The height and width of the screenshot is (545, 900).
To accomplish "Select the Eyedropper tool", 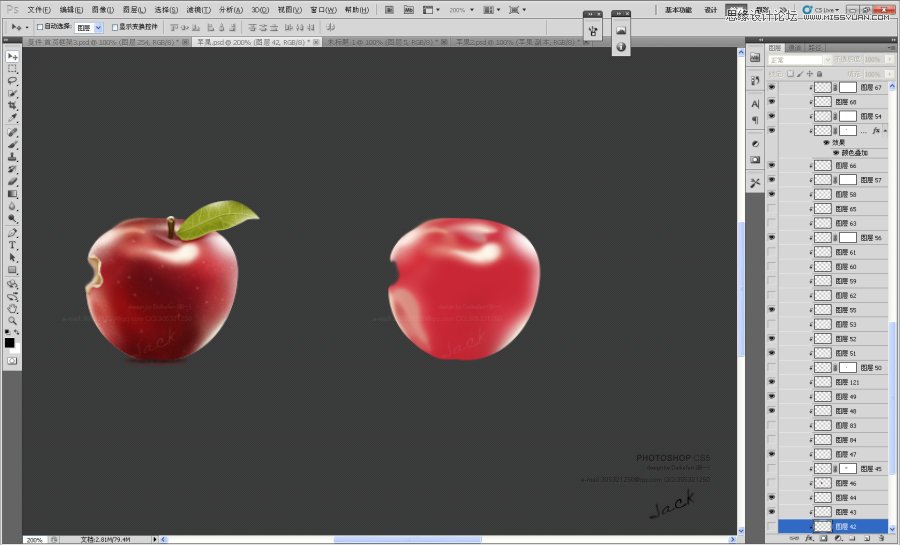I will (12, 118).
